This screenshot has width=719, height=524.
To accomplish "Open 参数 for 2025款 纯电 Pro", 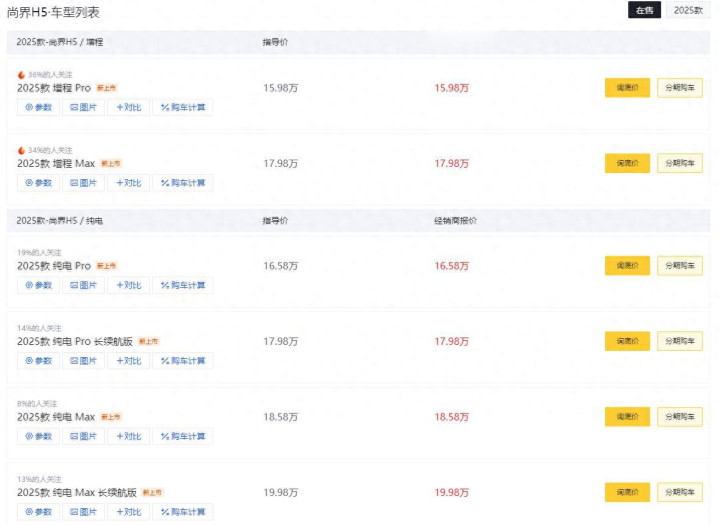I will pyautogui.click(x=38, y=285).
